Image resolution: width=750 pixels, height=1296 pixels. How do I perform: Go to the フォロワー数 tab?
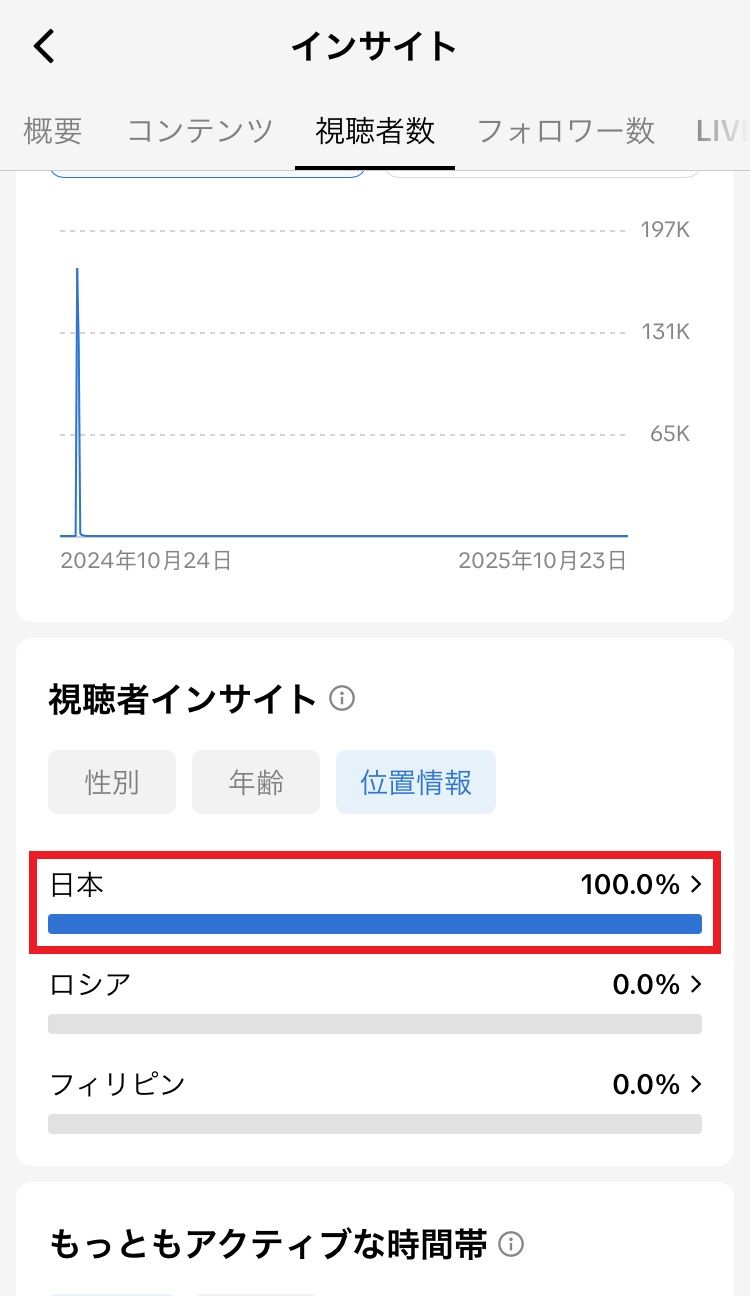(x=565, y=131)
